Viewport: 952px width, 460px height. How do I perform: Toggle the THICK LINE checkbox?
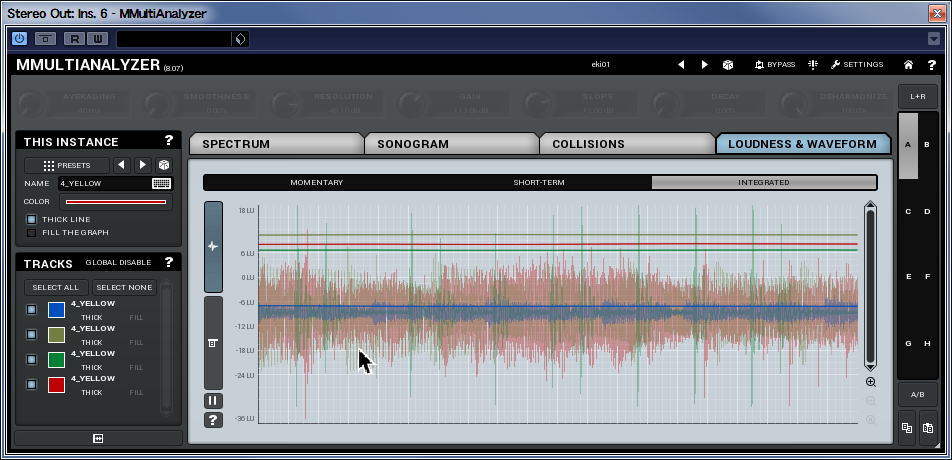click(32, 219)
